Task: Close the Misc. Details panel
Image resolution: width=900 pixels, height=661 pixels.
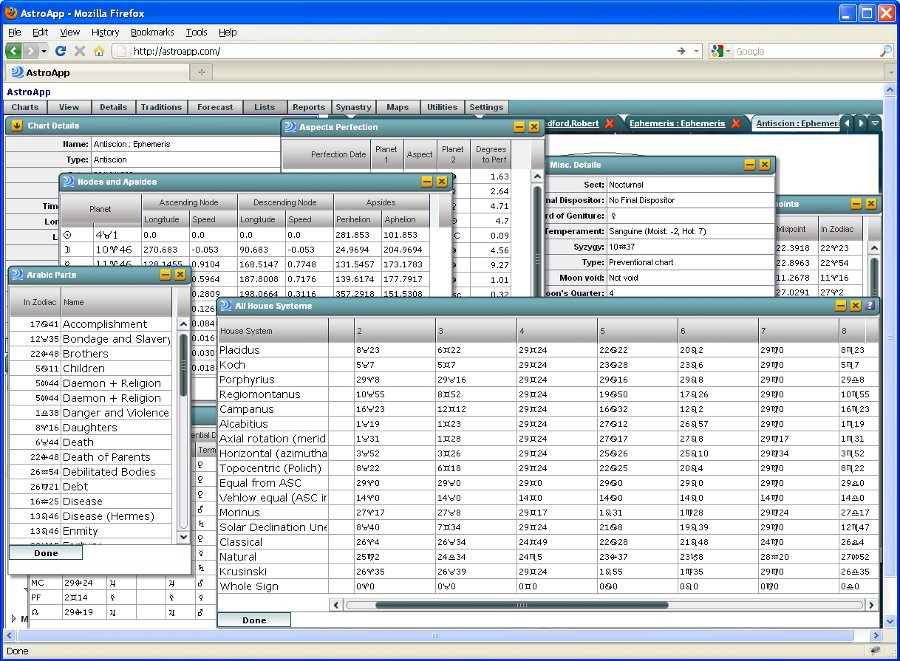Action: 764,164
